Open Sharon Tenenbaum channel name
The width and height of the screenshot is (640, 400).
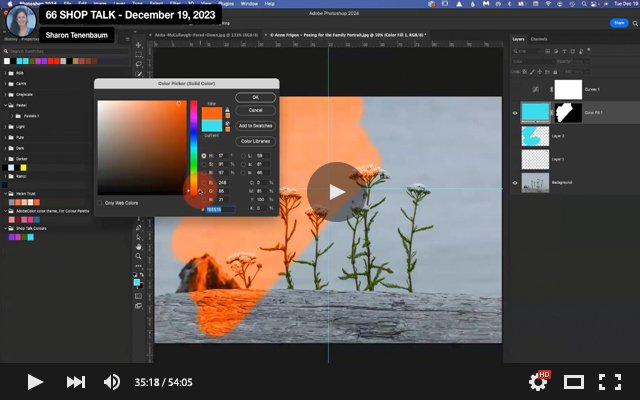77,35
